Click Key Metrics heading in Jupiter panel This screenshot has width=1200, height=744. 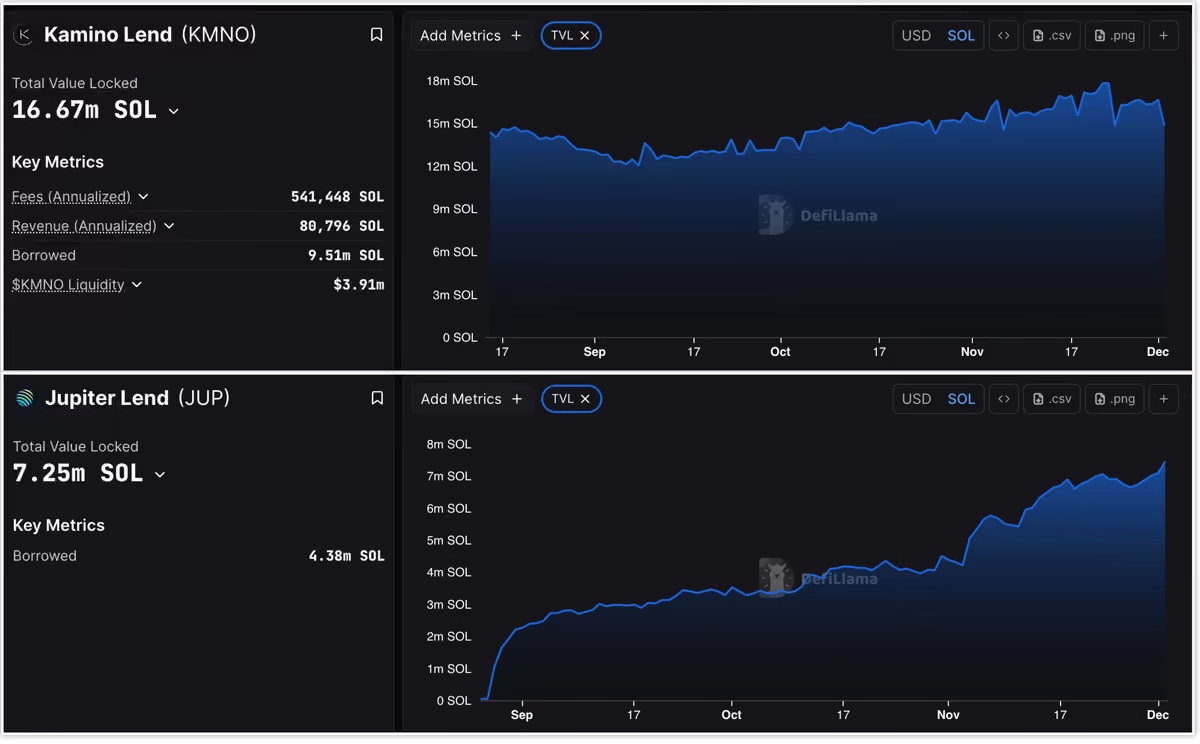pos(58,525)
